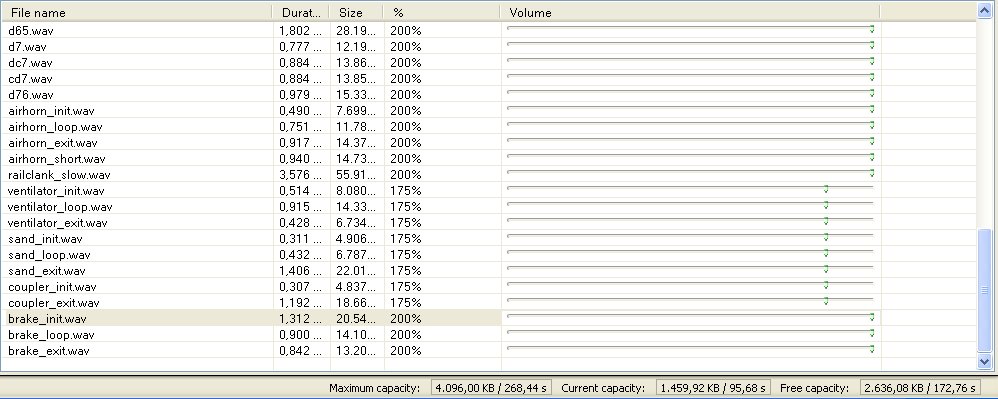Image resolution: width=998 pixels, height=399 pixels.
Task: Click the scrollbar up arrow
Action: 984,10
